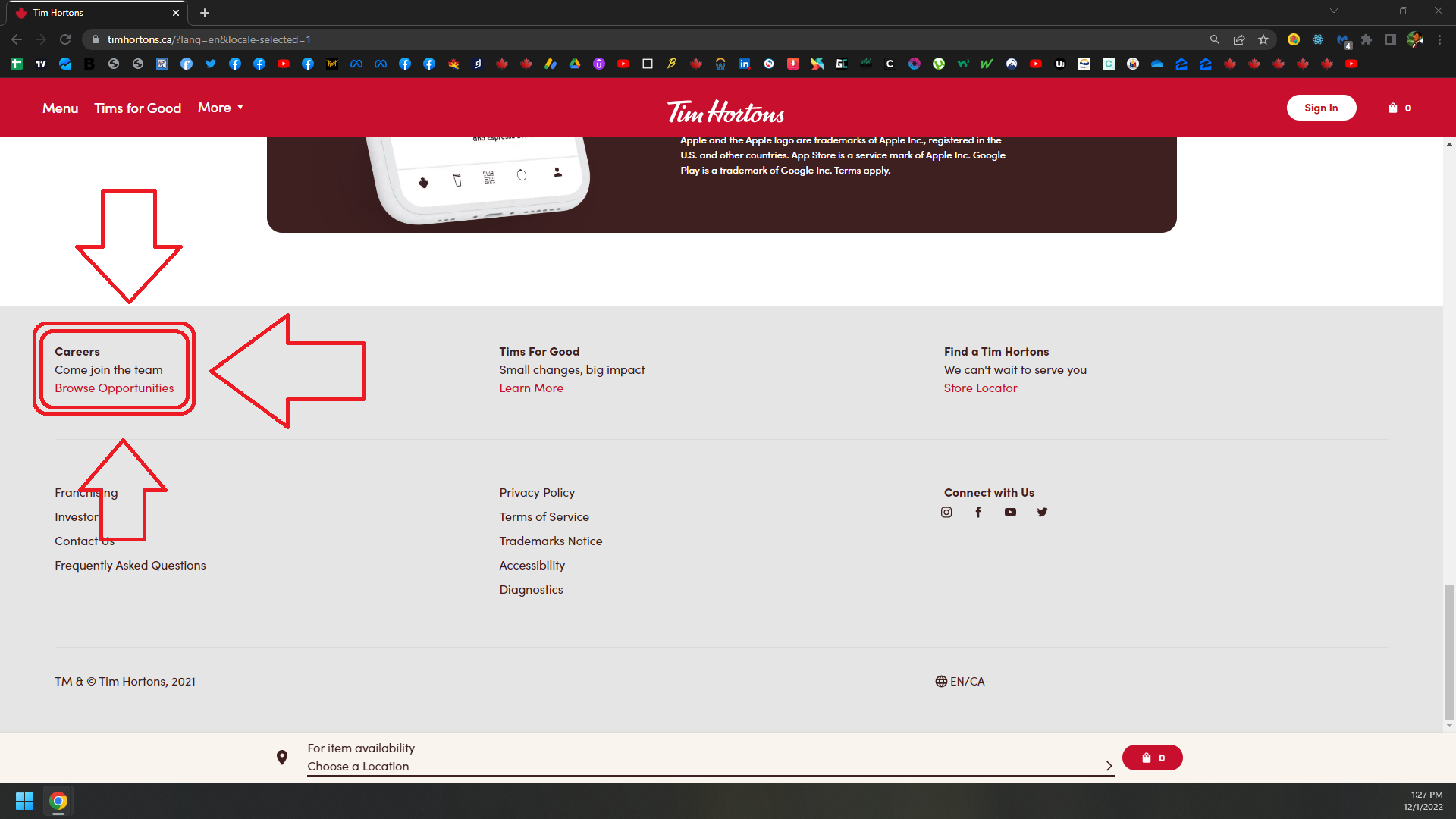Open the Menu navigation item
The width and height of the screenshot is (1456, 819).
pyautogui.click(x=60, y=108)
